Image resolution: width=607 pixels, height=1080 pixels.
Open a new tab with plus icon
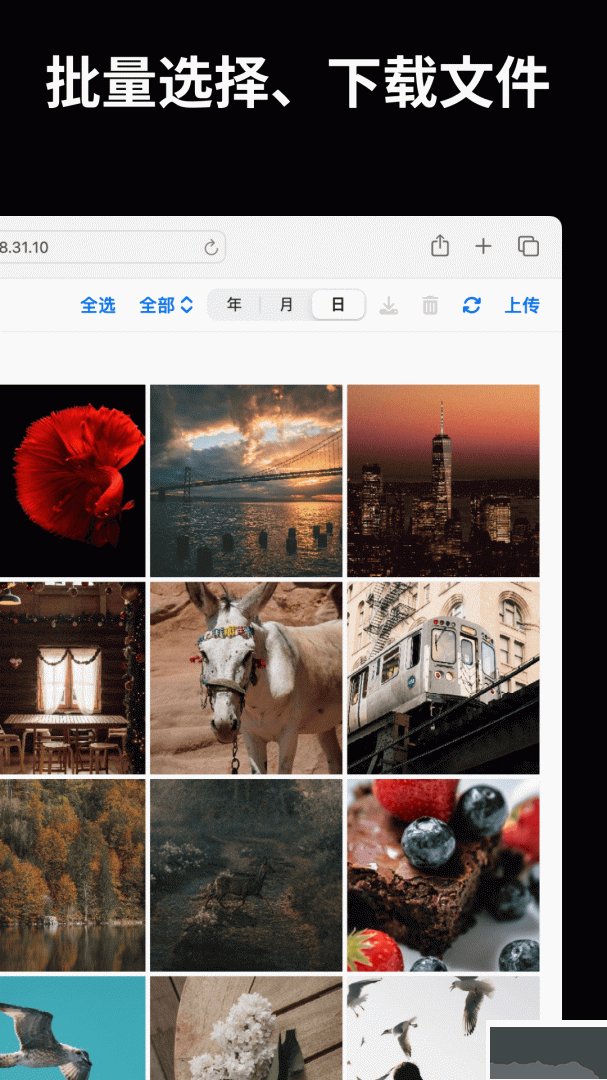tap(484, 247)
